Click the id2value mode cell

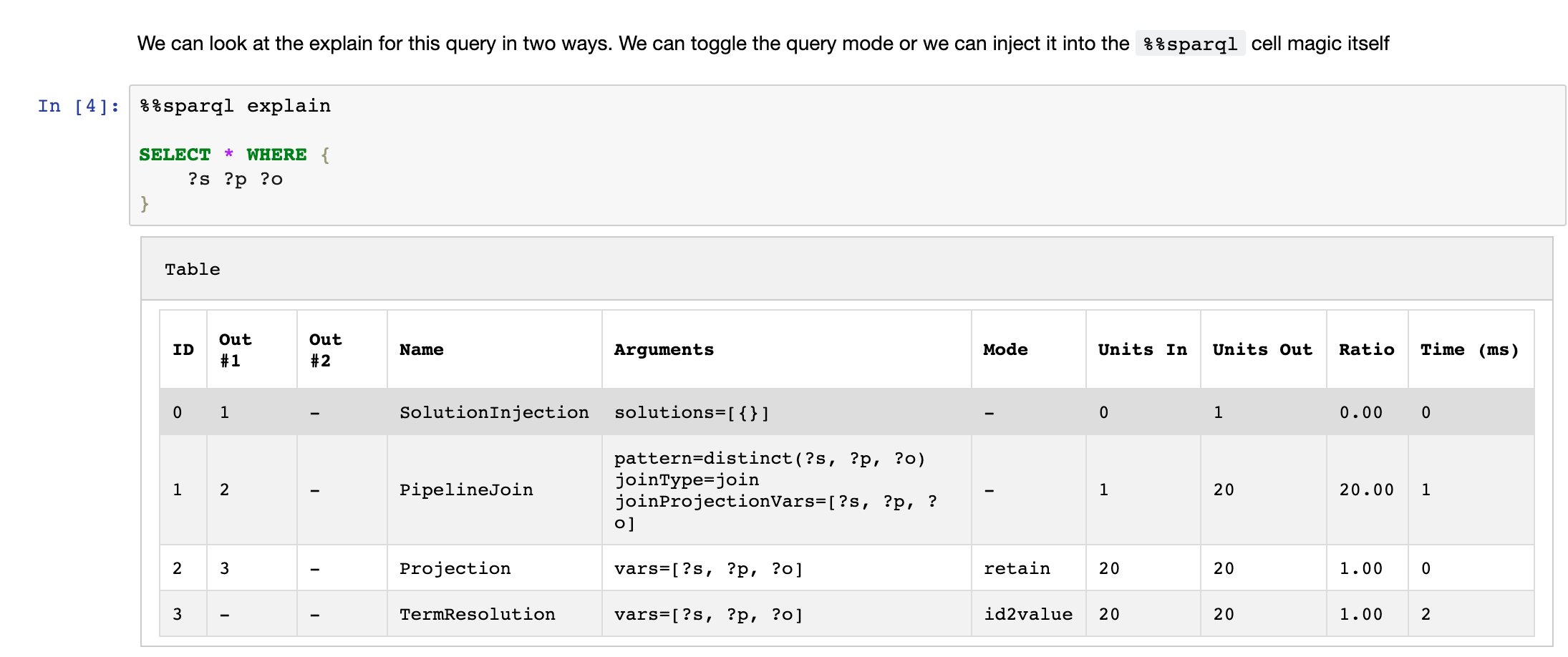pyautogui.click(x=1027, y=615)
